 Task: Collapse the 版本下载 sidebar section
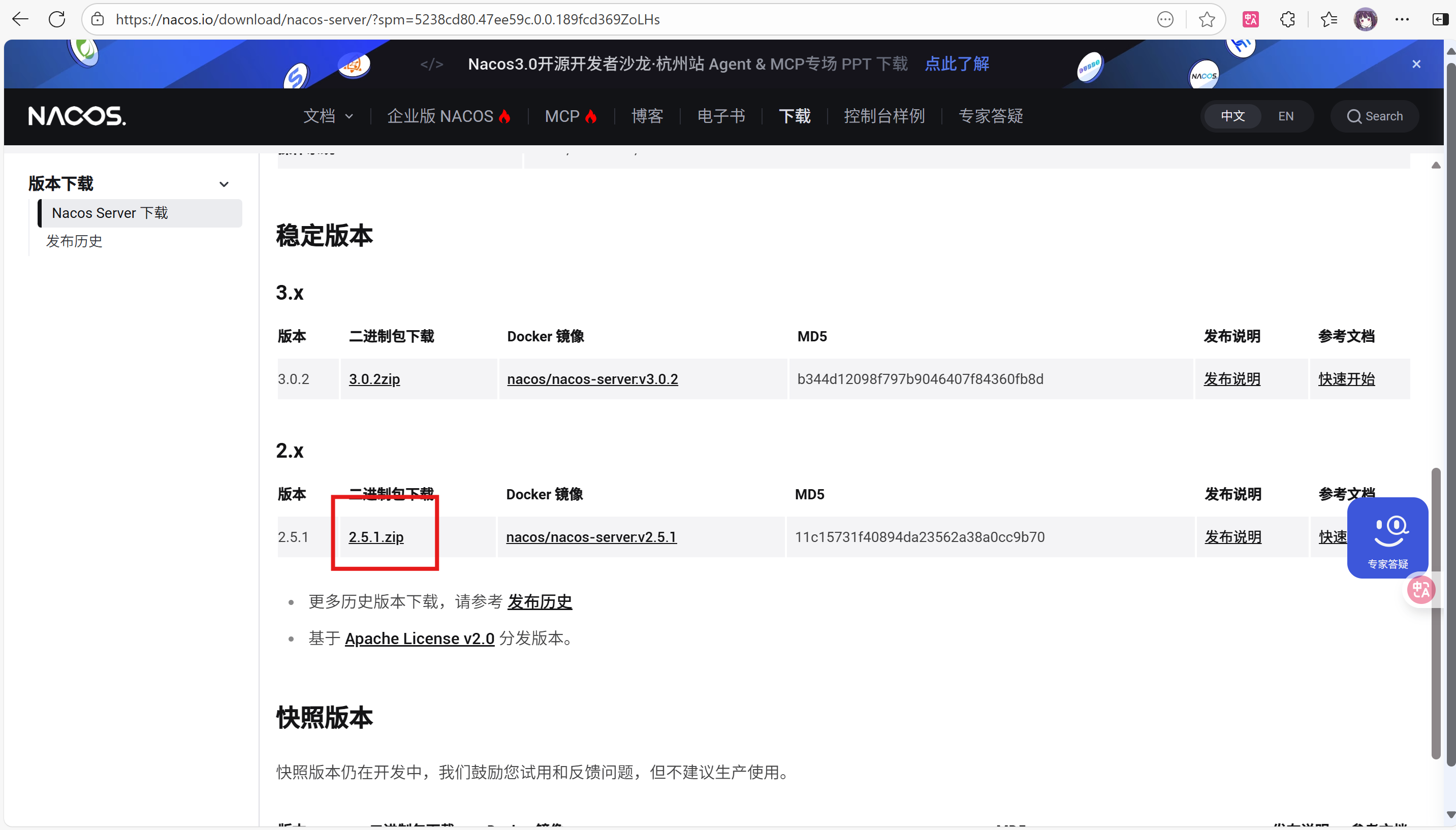(x=224, y=184)
